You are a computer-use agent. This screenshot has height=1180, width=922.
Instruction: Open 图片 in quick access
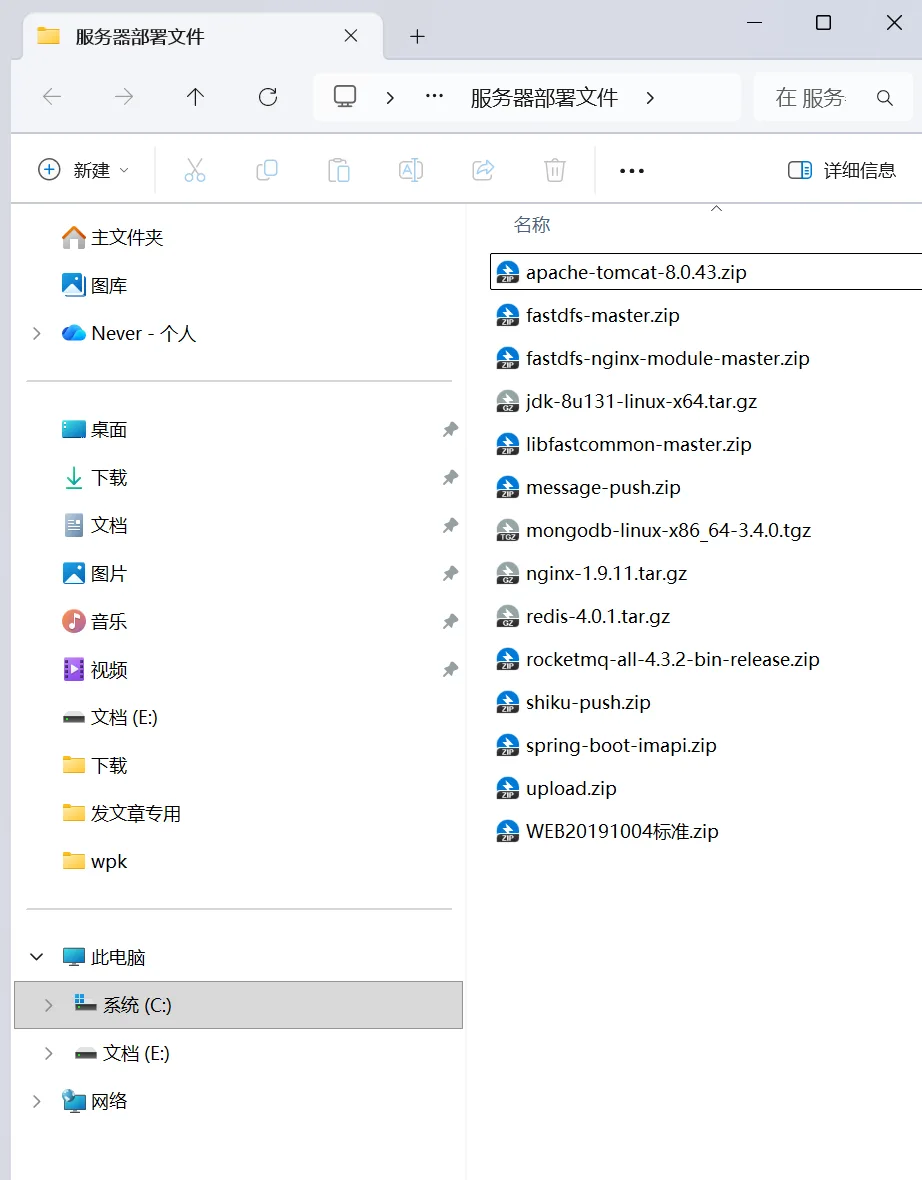94,573
